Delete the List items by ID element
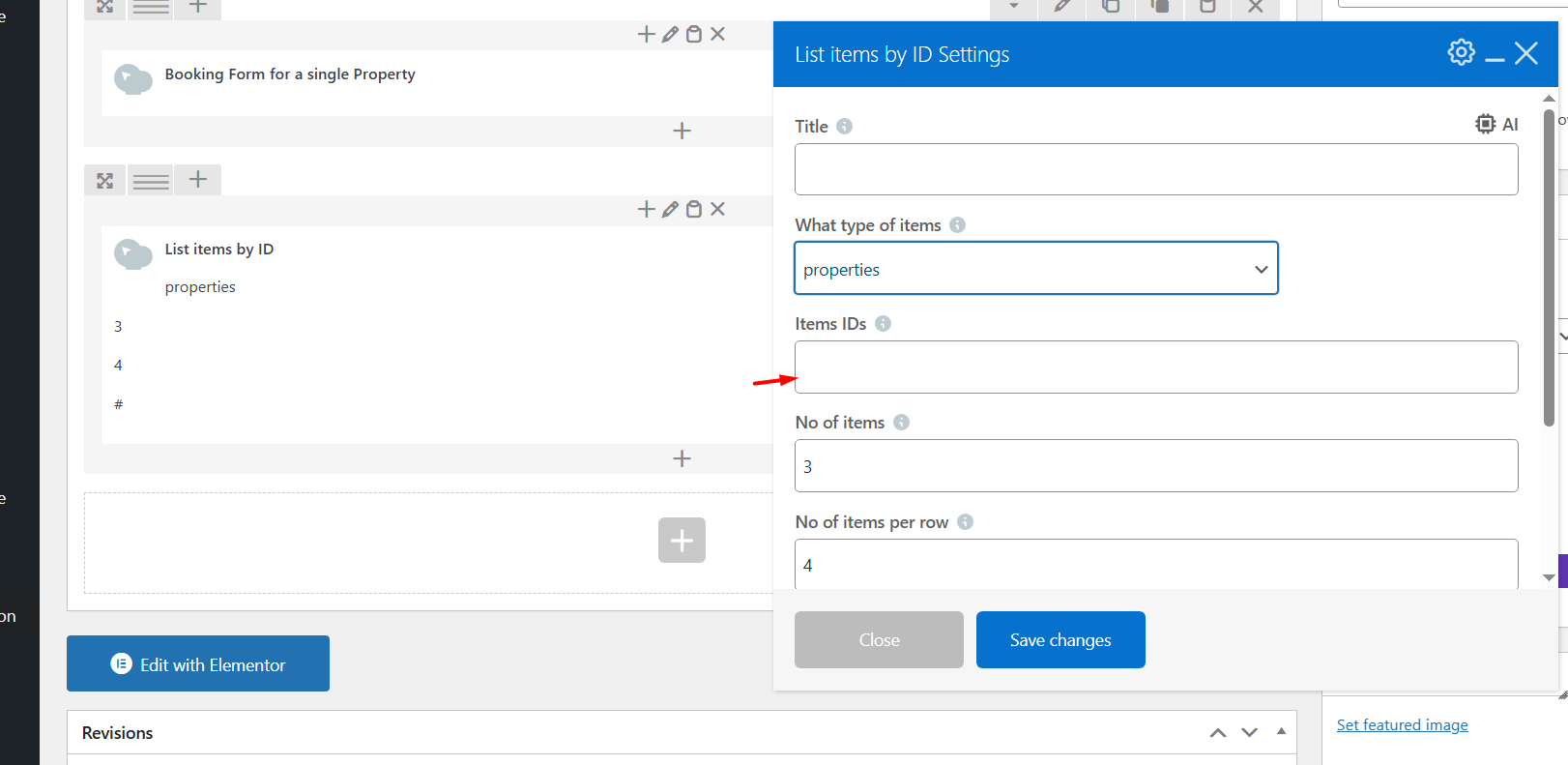The width and height of the screenshot is (1568, 765). tap(717, 210)
